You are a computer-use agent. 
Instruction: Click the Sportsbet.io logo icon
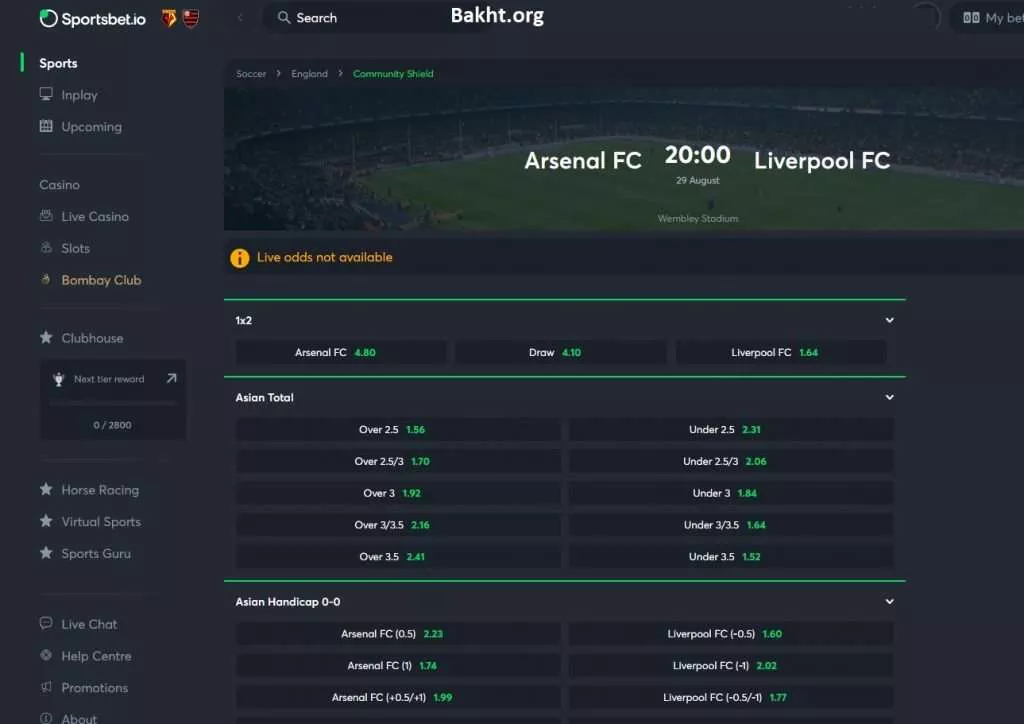[49, 18]
